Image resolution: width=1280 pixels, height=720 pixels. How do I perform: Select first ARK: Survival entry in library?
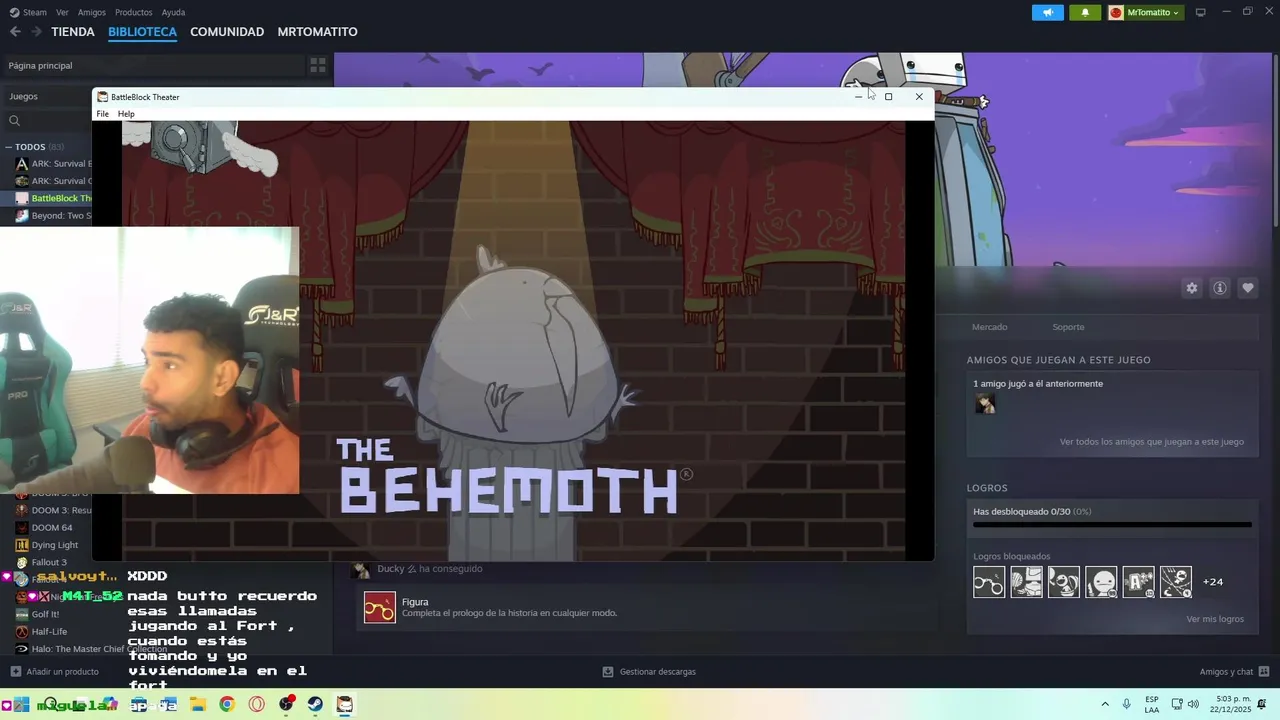tap(54, 164)
